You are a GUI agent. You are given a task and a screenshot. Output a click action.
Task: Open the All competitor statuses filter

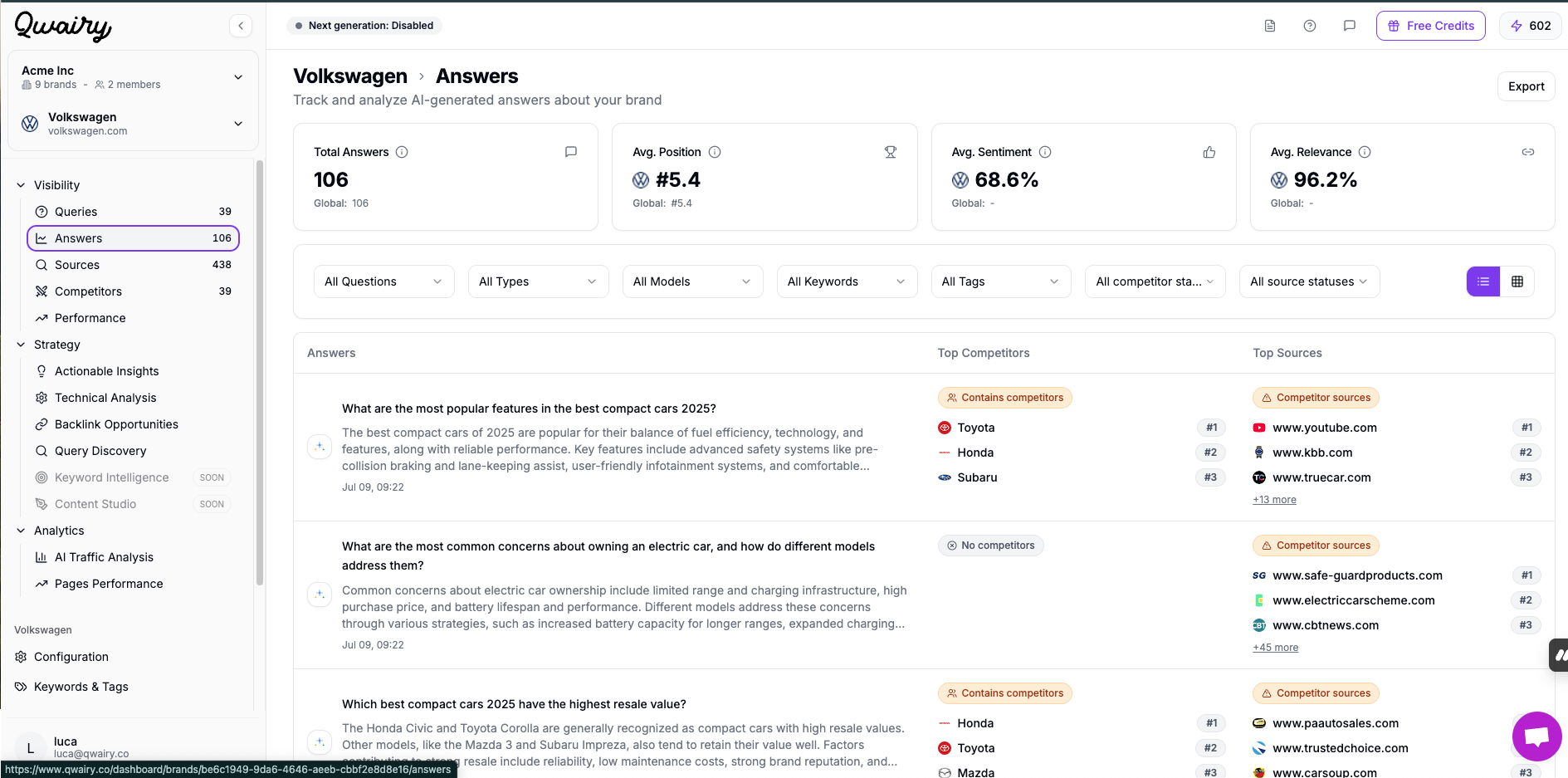point(1155,281)
